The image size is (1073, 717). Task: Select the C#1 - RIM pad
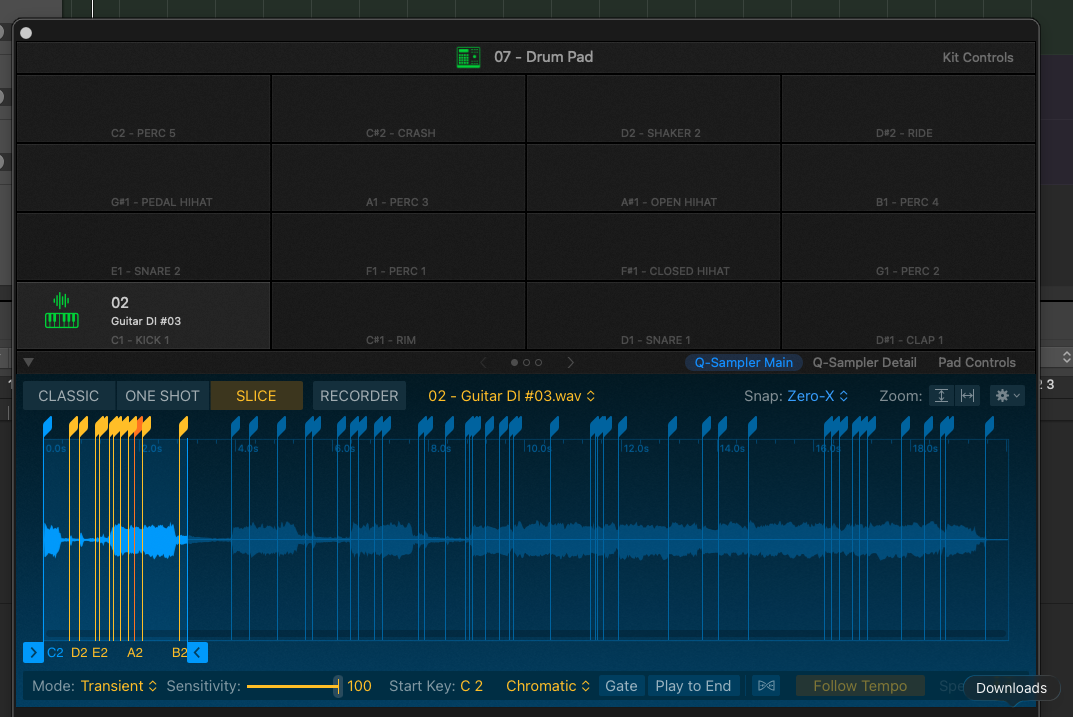point(399,316)
